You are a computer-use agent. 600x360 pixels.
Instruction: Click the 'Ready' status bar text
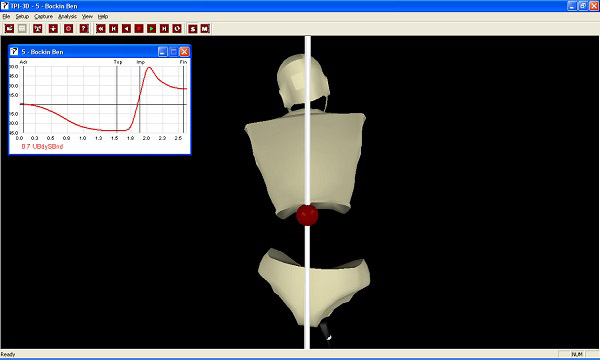[8, 354]
